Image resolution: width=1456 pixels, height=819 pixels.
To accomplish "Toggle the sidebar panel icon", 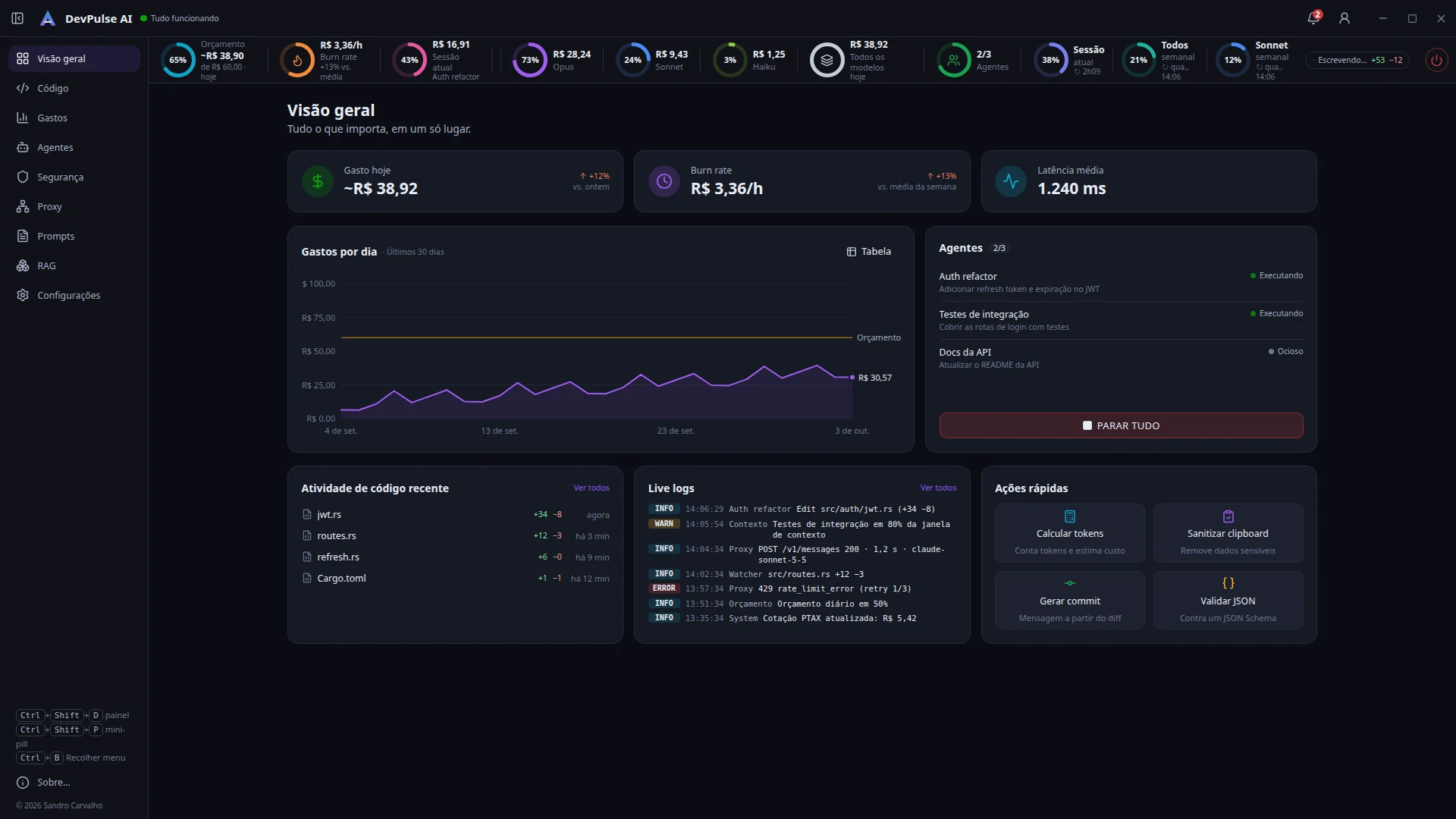I will tap(17, 18).
